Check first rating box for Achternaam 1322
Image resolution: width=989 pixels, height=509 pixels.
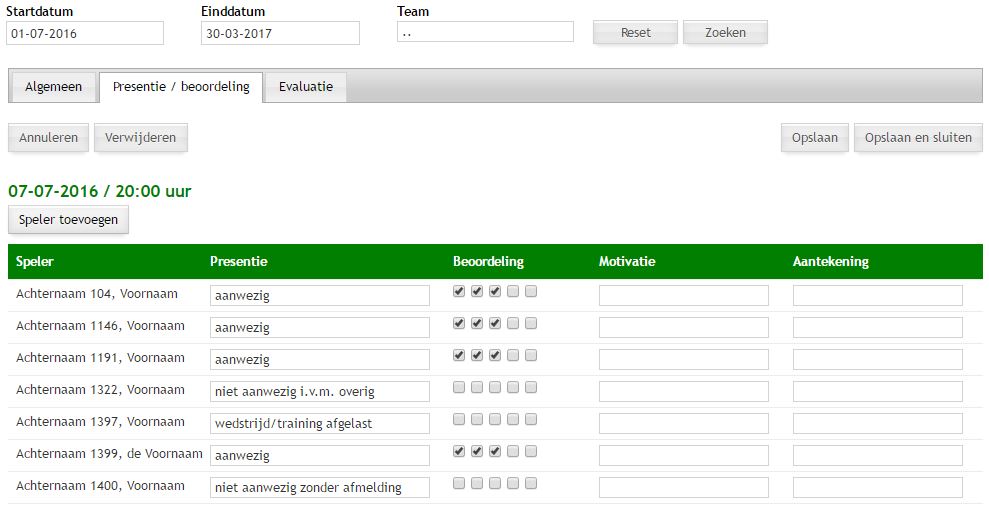[x=459, y=387]
